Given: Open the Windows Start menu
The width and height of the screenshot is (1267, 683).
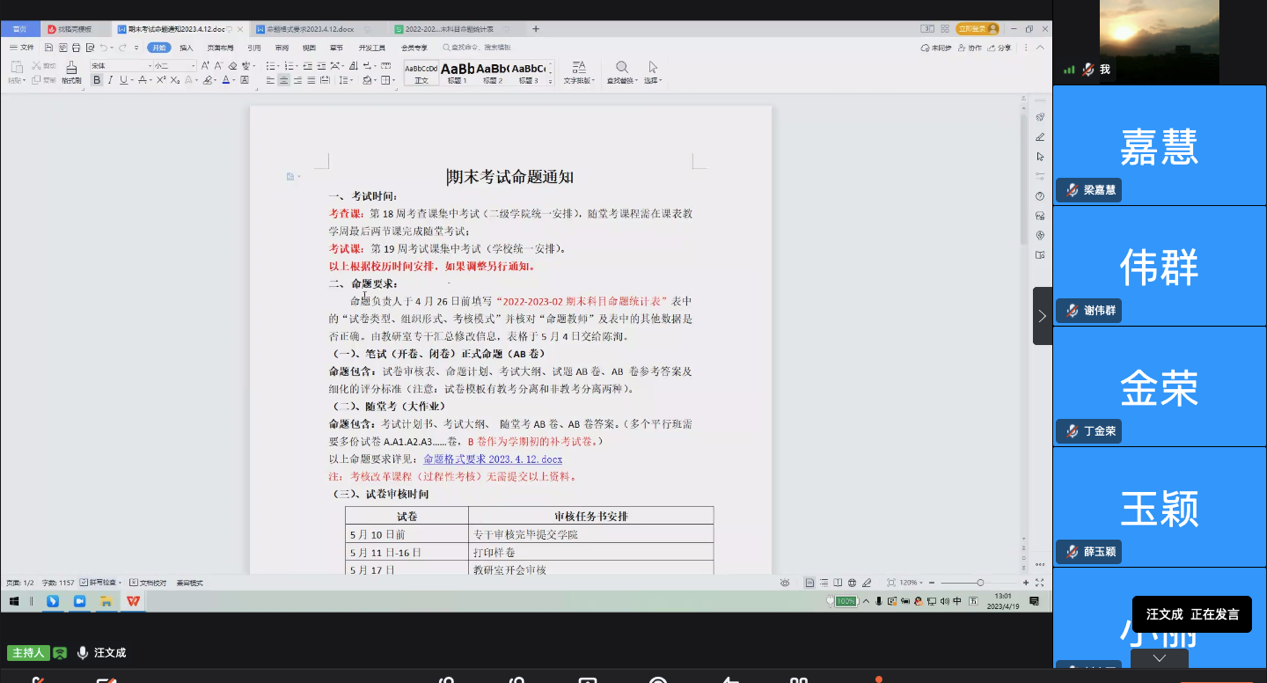Looking at the screenshot, I should 14,601.
